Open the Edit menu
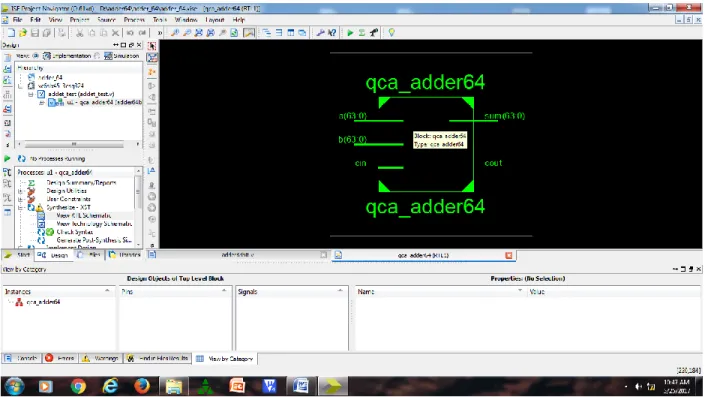The image size is (705, 397). pyautogui.click(x=36, y=20)
